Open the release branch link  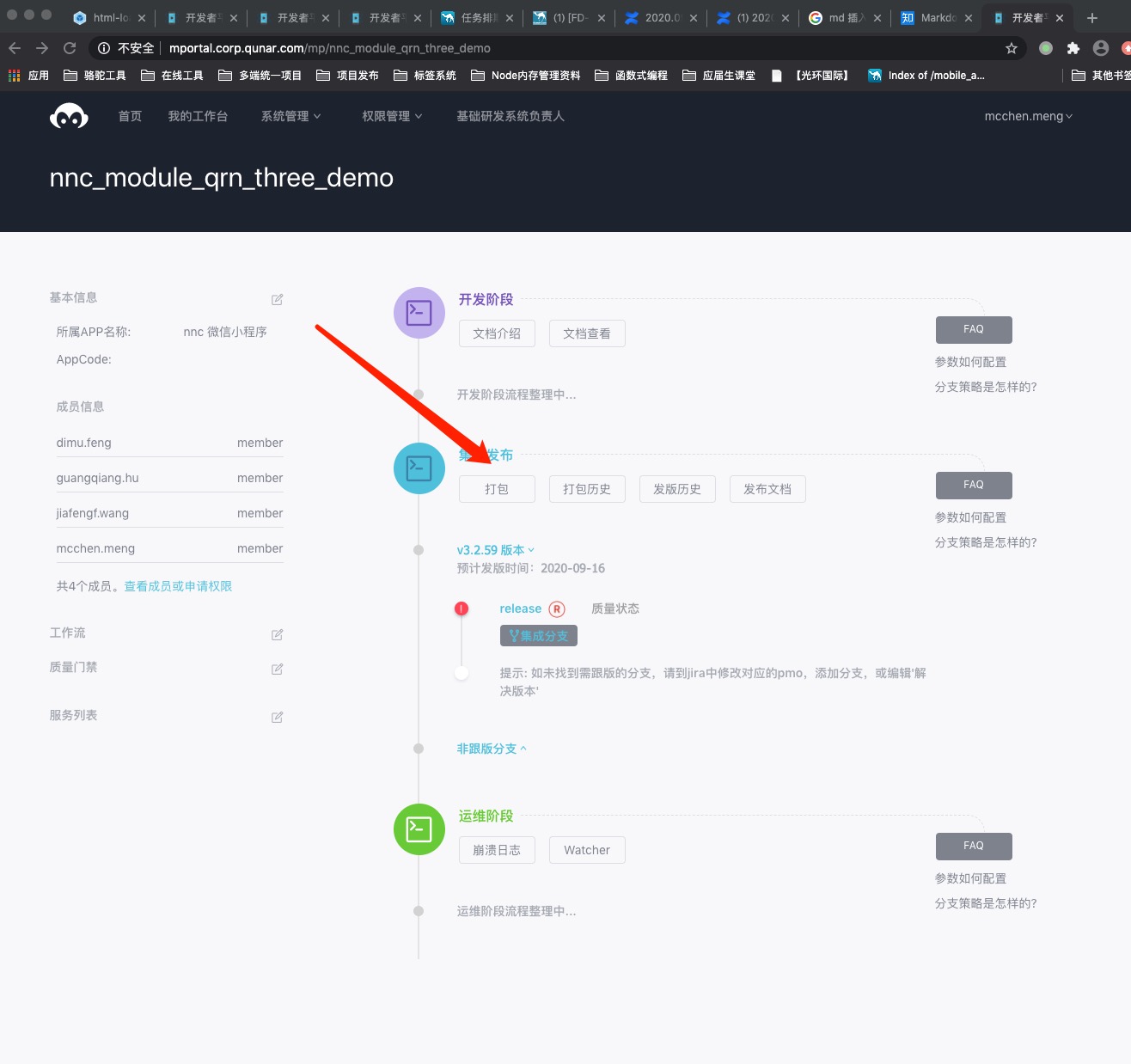pyautogui.click(x=521, y=608)
